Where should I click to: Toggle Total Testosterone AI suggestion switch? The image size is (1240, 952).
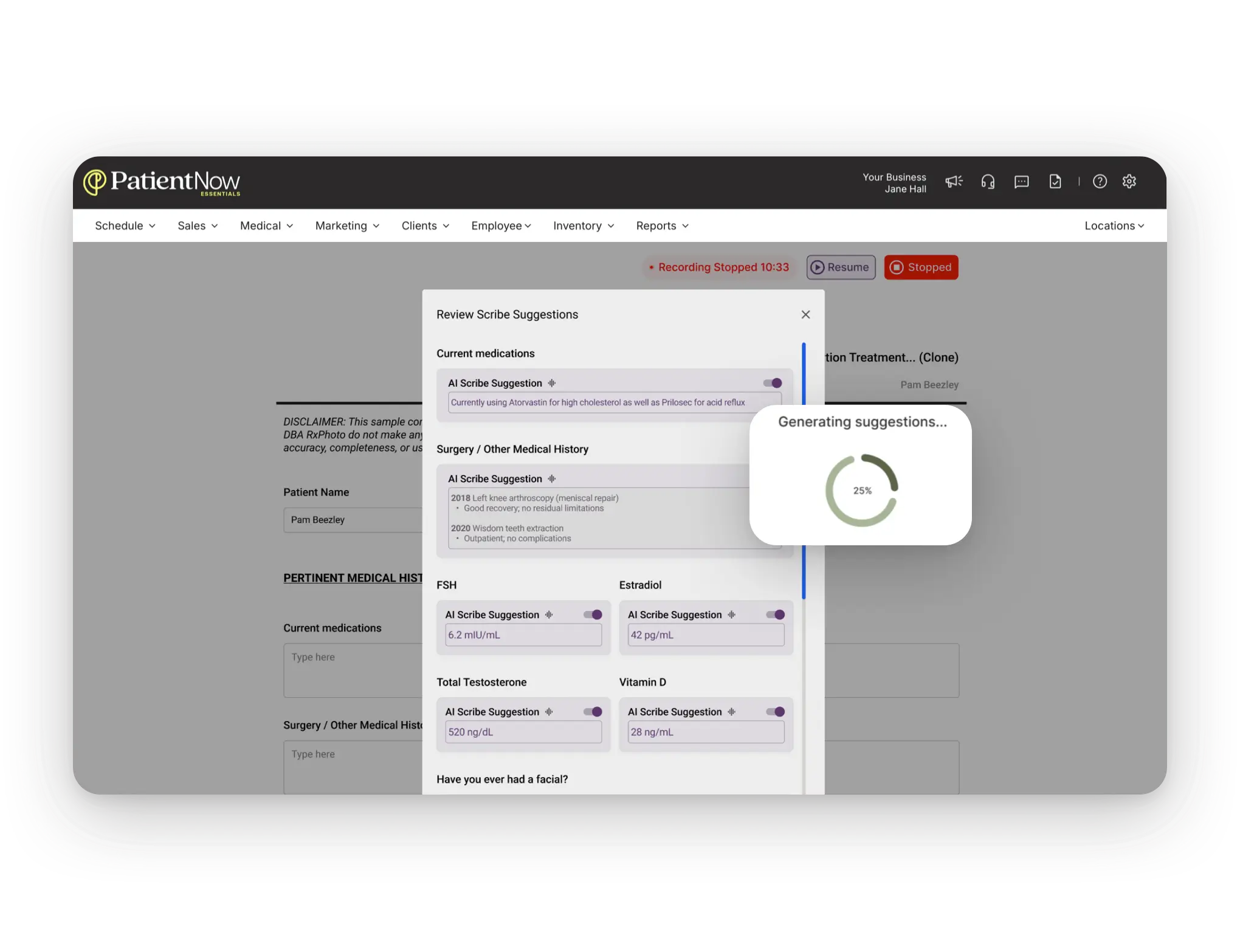coord(593,712)
